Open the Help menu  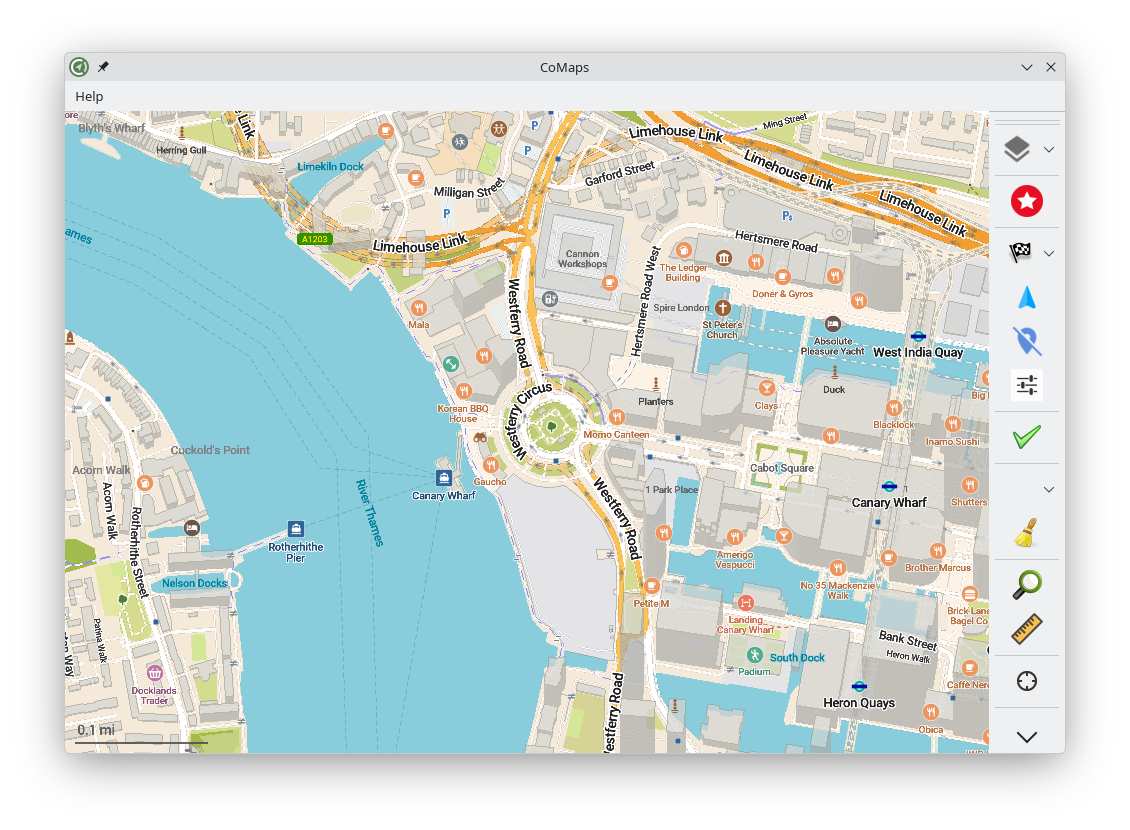point(89,97)
